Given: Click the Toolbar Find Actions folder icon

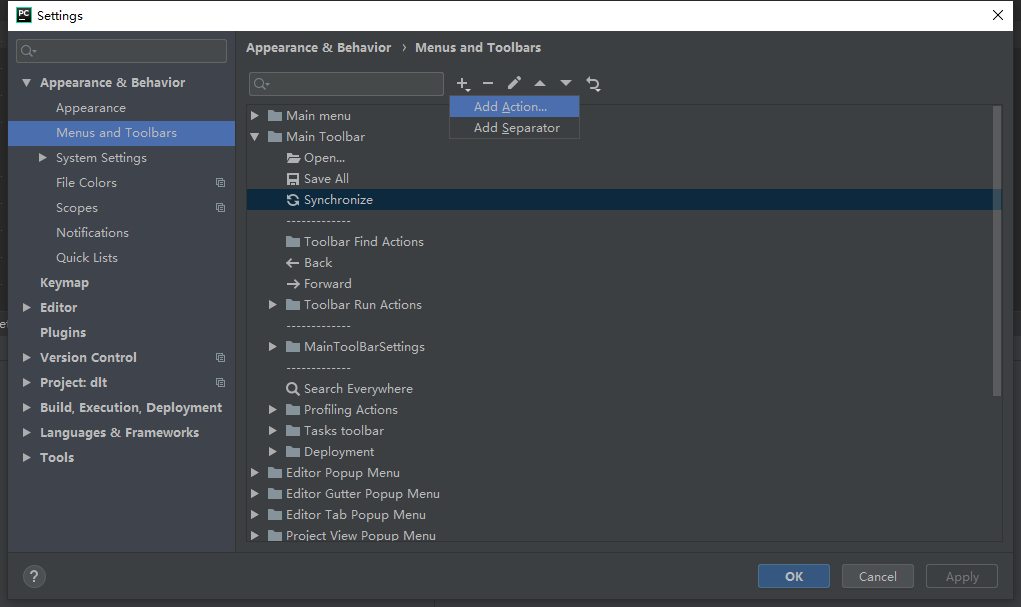Looking at the screenshot, I should tap(293, 242).
